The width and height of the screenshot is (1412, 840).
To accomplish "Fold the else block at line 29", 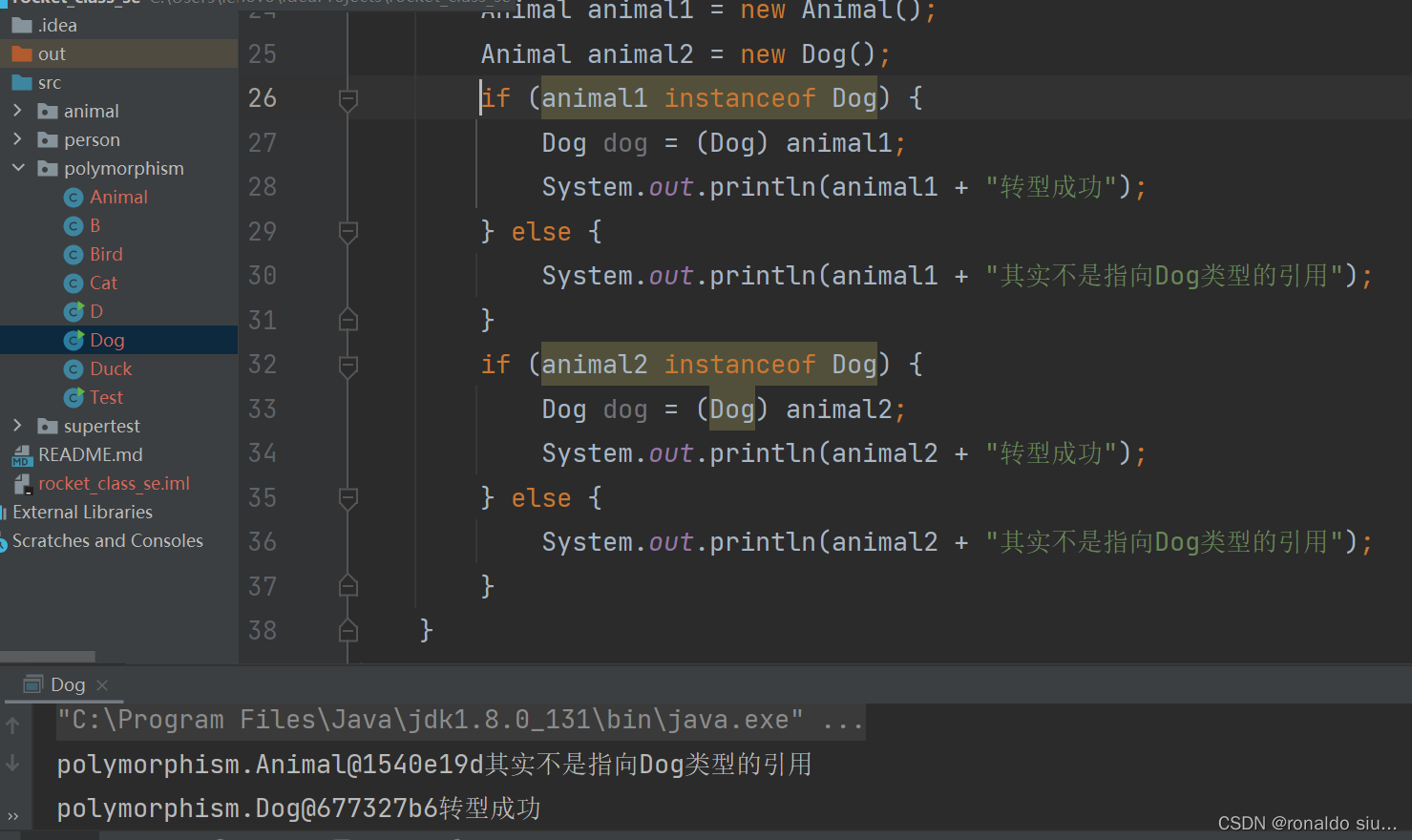I will click(x=348, y=232).
